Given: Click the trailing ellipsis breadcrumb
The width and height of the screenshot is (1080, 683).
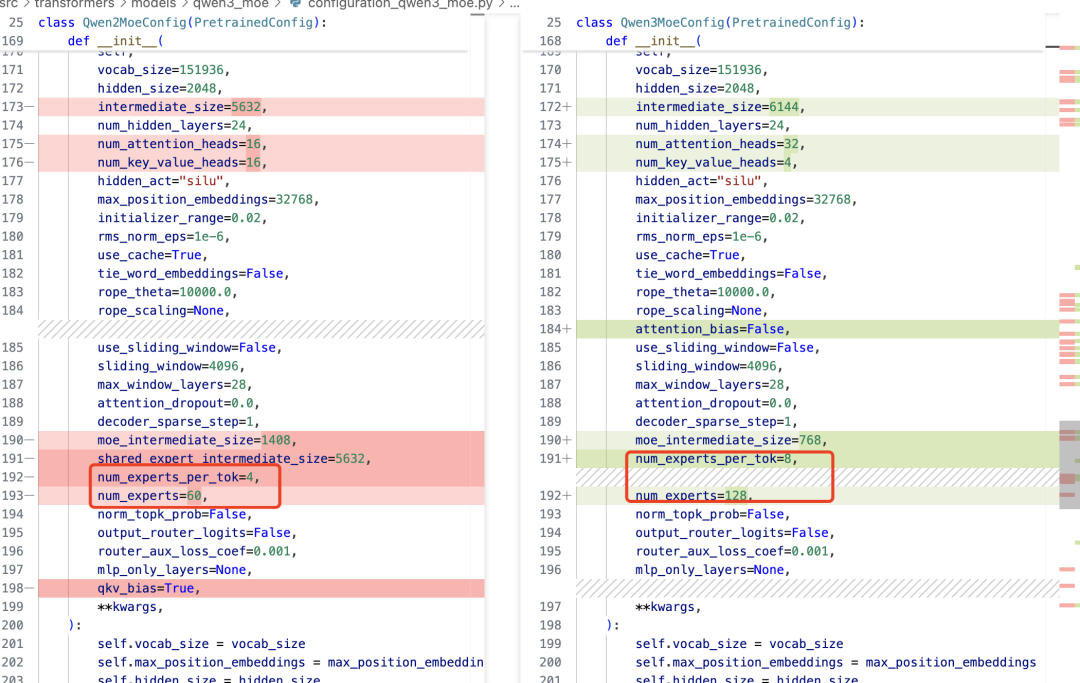Looking at the screenshot, I should click(x=515, y=4).
